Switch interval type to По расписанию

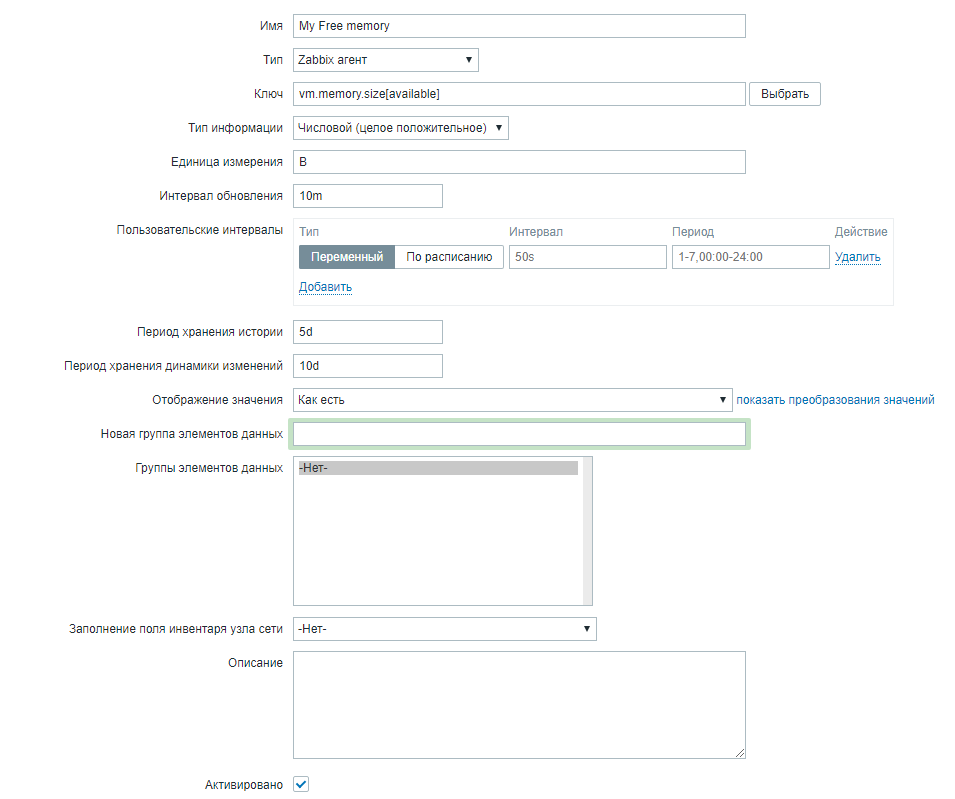tap(449, 257)
